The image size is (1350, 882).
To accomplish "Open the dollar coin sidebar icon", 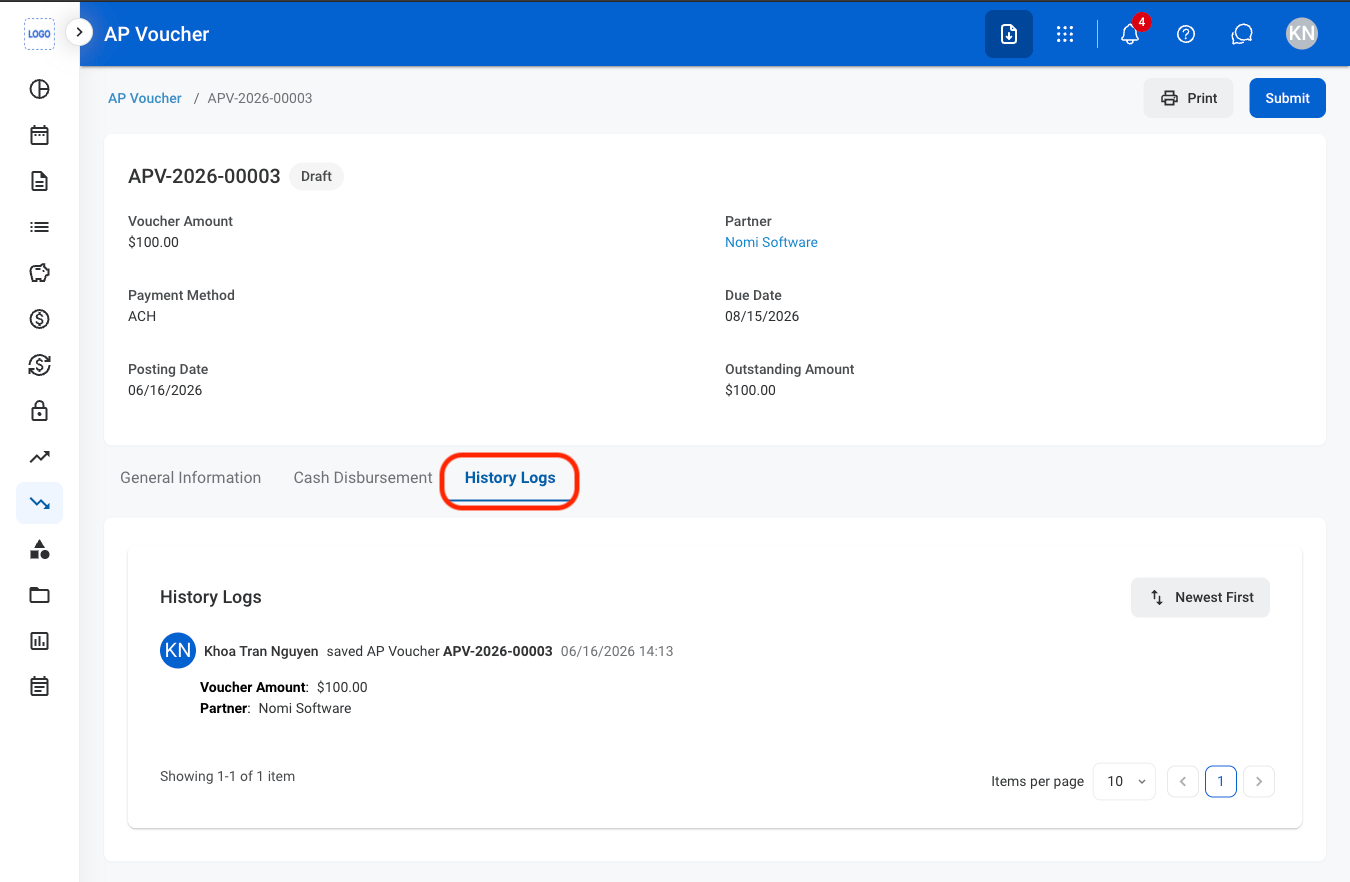I will click(39, 319).
